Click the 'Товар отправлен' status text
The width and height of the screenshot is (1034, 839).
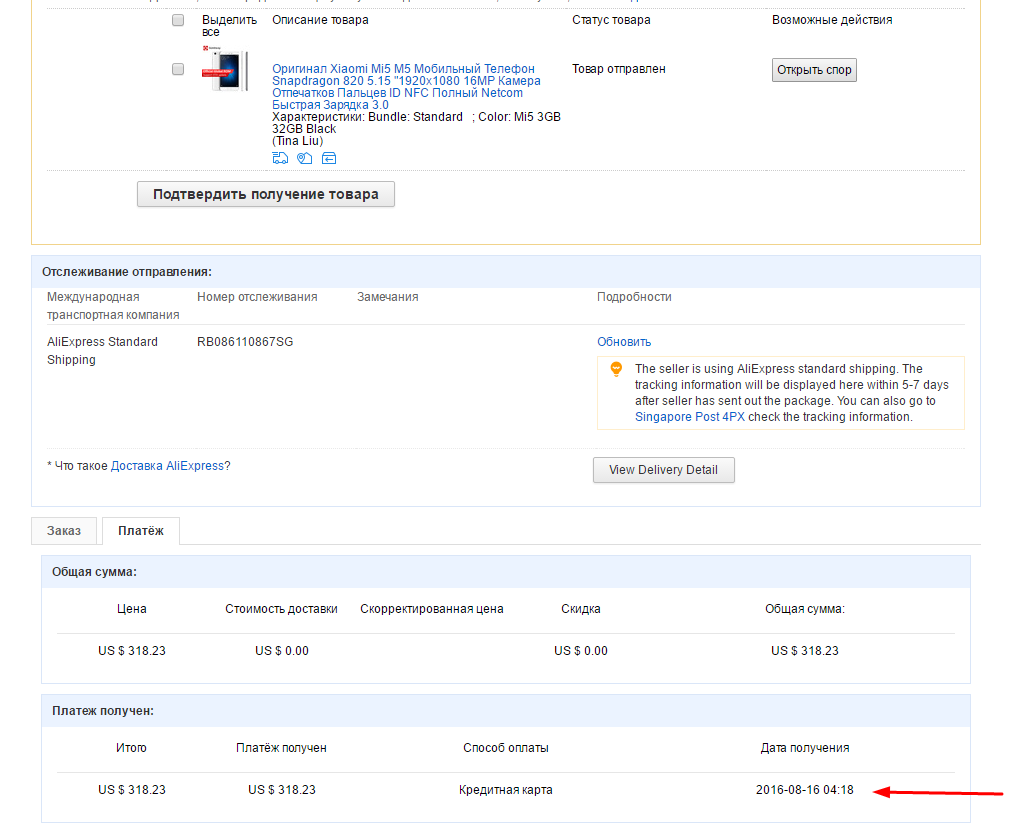(619, 69)
